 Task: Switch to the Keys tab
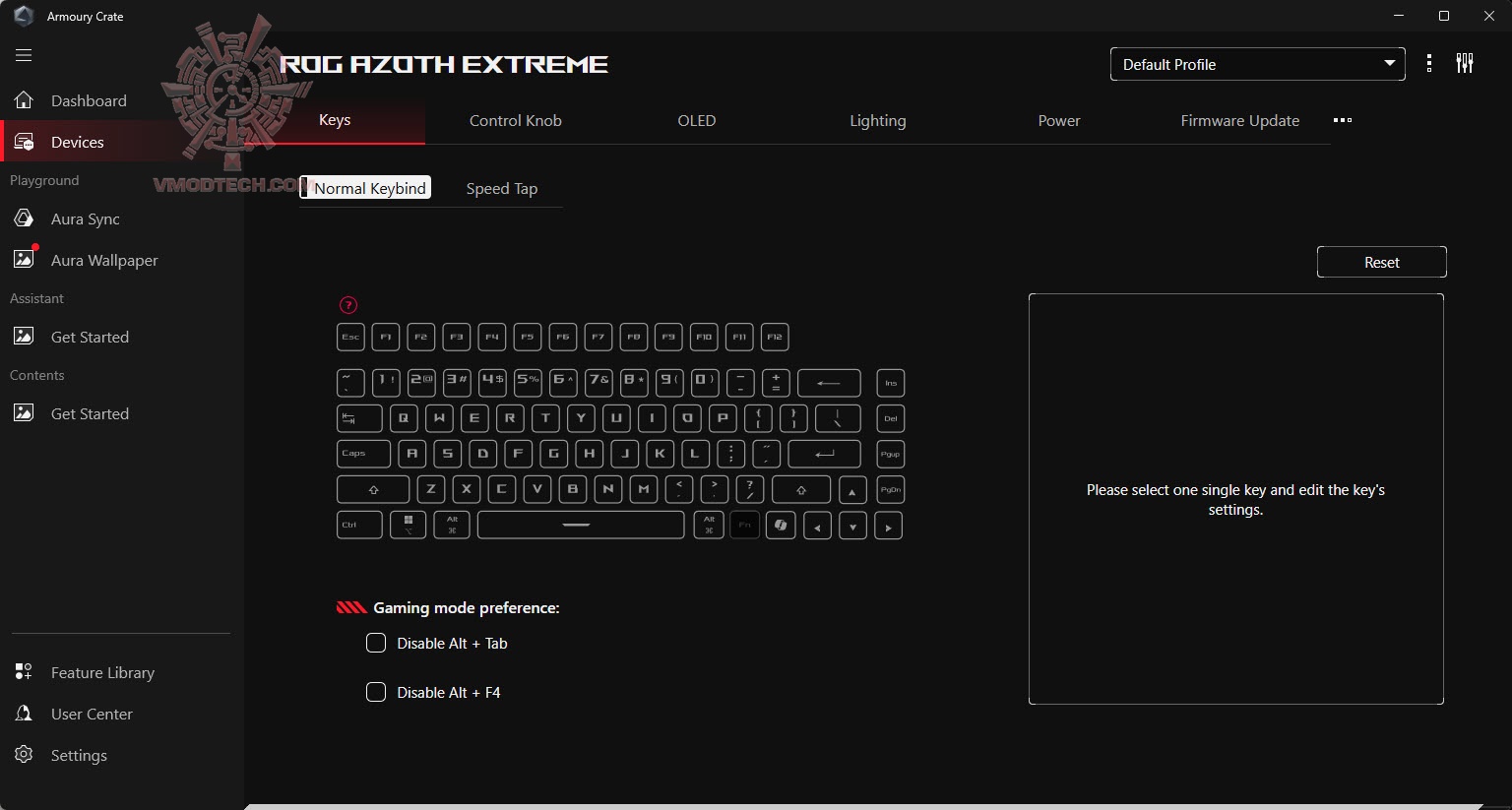point(335,120)
